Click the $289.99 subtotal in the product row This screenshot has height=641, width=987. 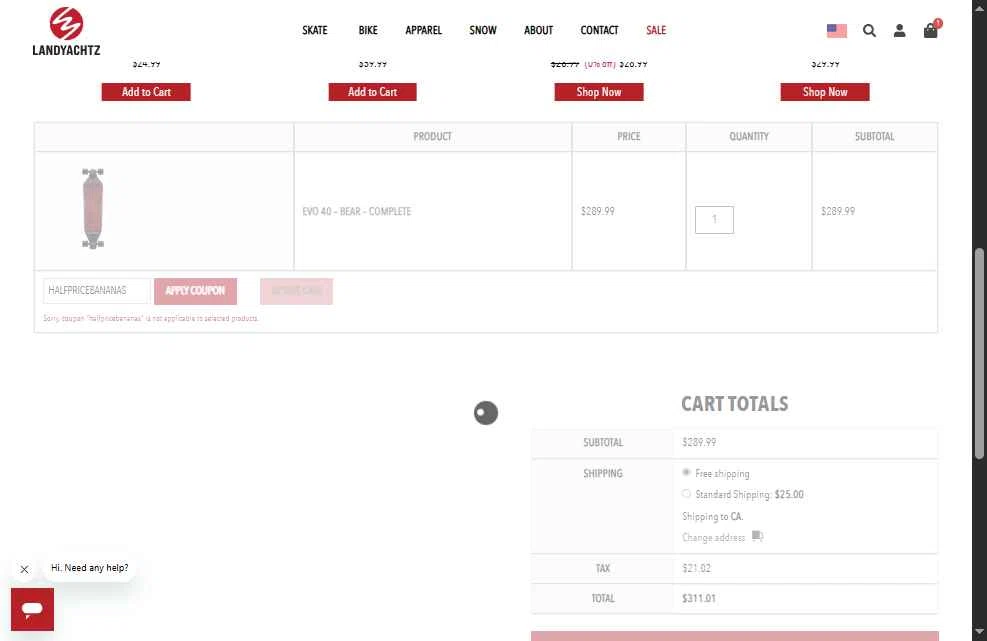838,212
